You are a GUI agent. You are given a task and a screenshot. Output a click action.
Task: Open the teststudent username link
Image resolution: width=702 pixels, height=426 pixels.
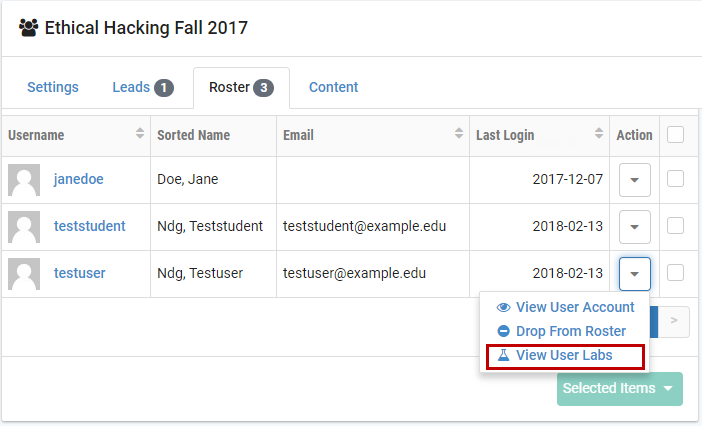coord(90,226)
